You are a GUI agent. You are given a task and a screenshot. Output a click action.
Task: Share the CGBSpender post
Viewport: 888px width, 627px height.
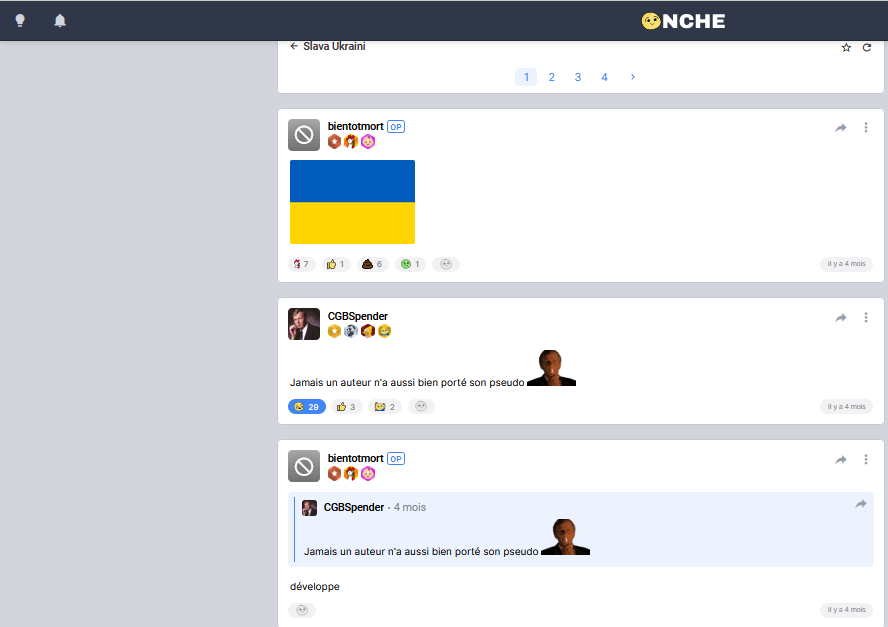point(841,317)
